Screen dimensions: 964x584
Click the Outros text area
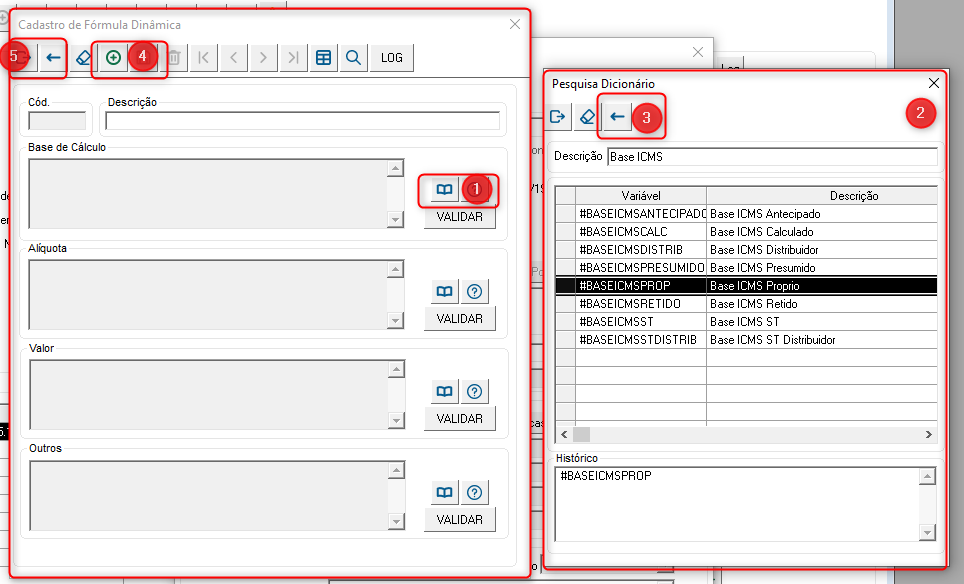click(x=208, y=495)
